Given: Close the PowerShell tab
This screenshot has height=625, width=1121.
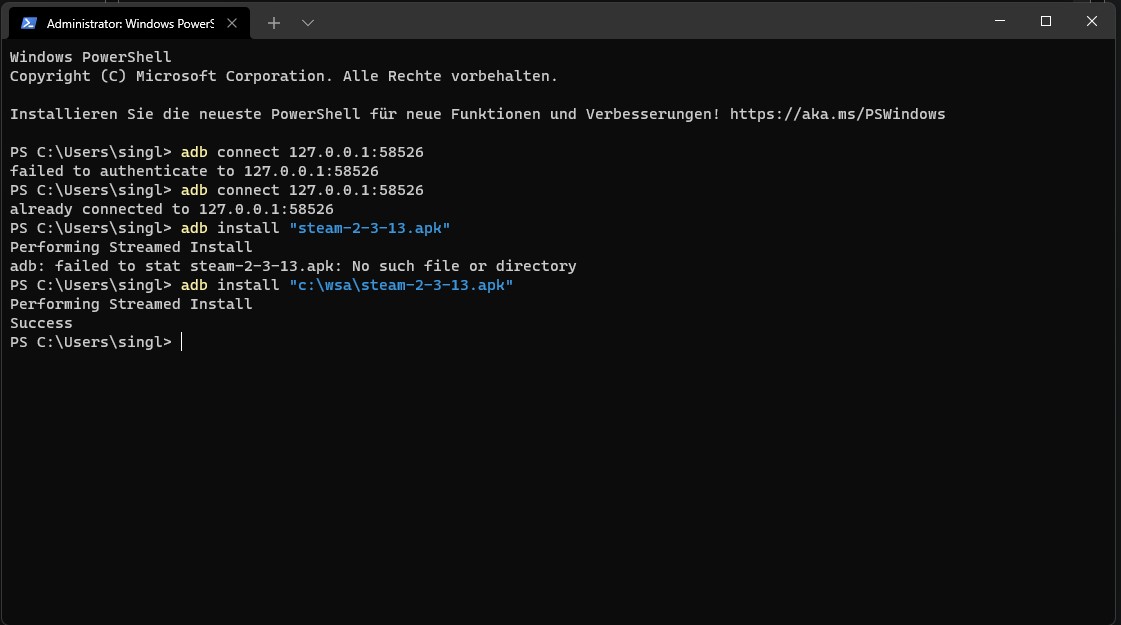Looking at the screenshot, I should (x=235, y=22).
